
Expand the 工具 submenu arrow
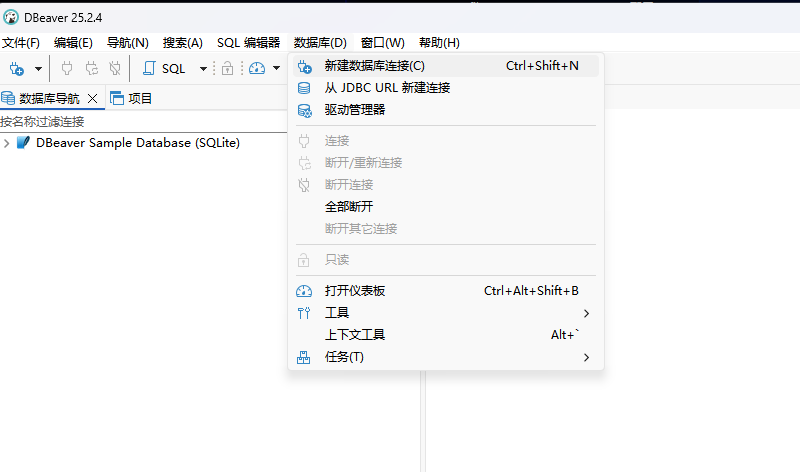point(586,313)
